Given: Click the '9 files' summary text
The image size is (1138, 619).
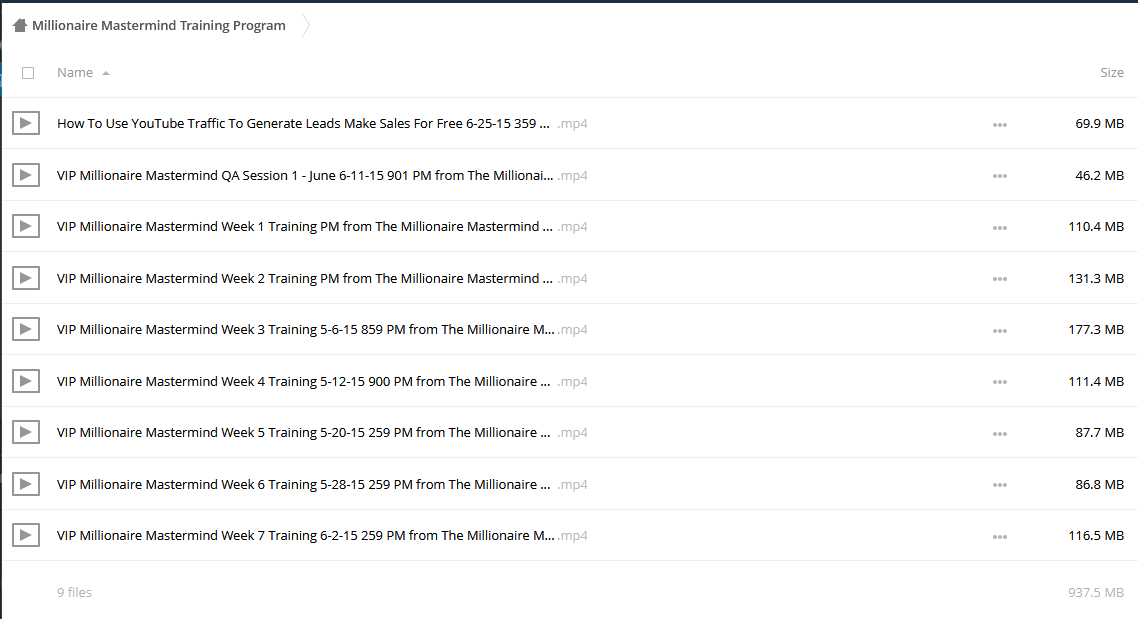Looking at the screenshot, I should coord(75,592).
